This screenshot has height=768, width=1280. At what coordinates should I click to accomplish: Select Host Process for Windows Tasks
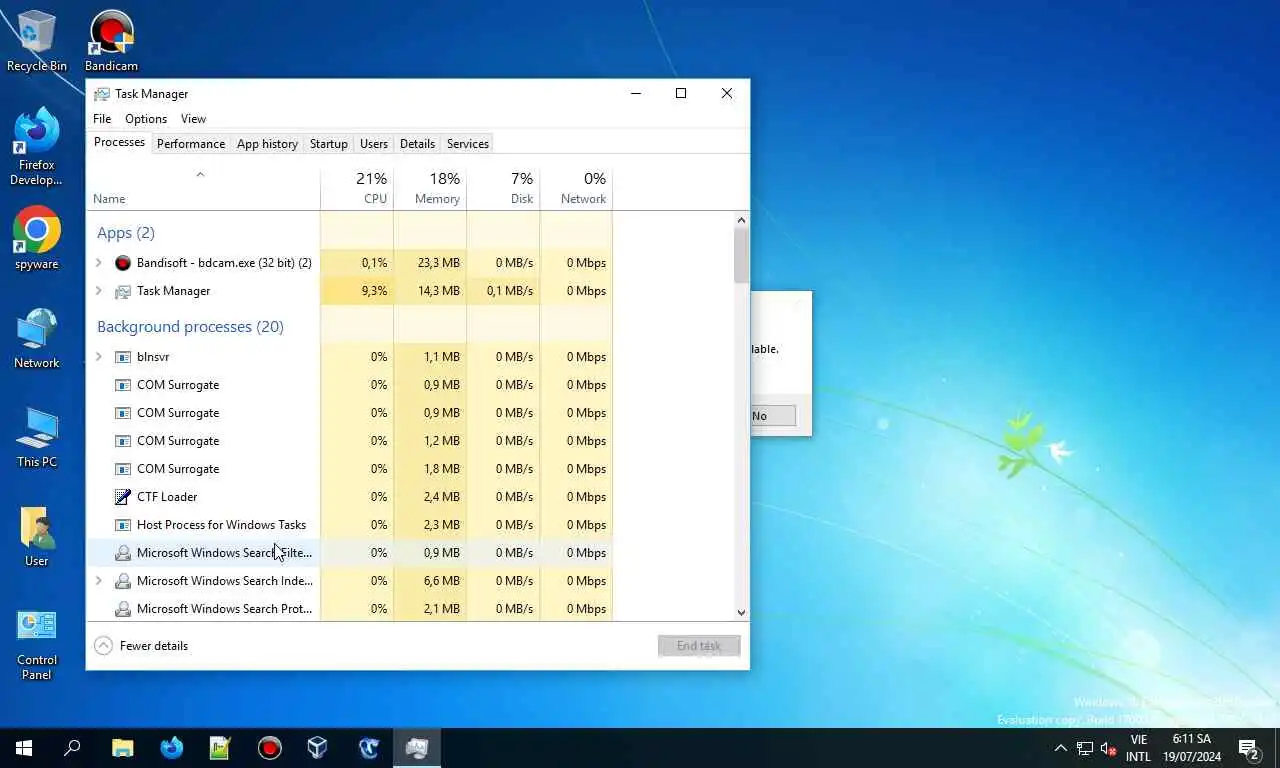click(350, 525)
